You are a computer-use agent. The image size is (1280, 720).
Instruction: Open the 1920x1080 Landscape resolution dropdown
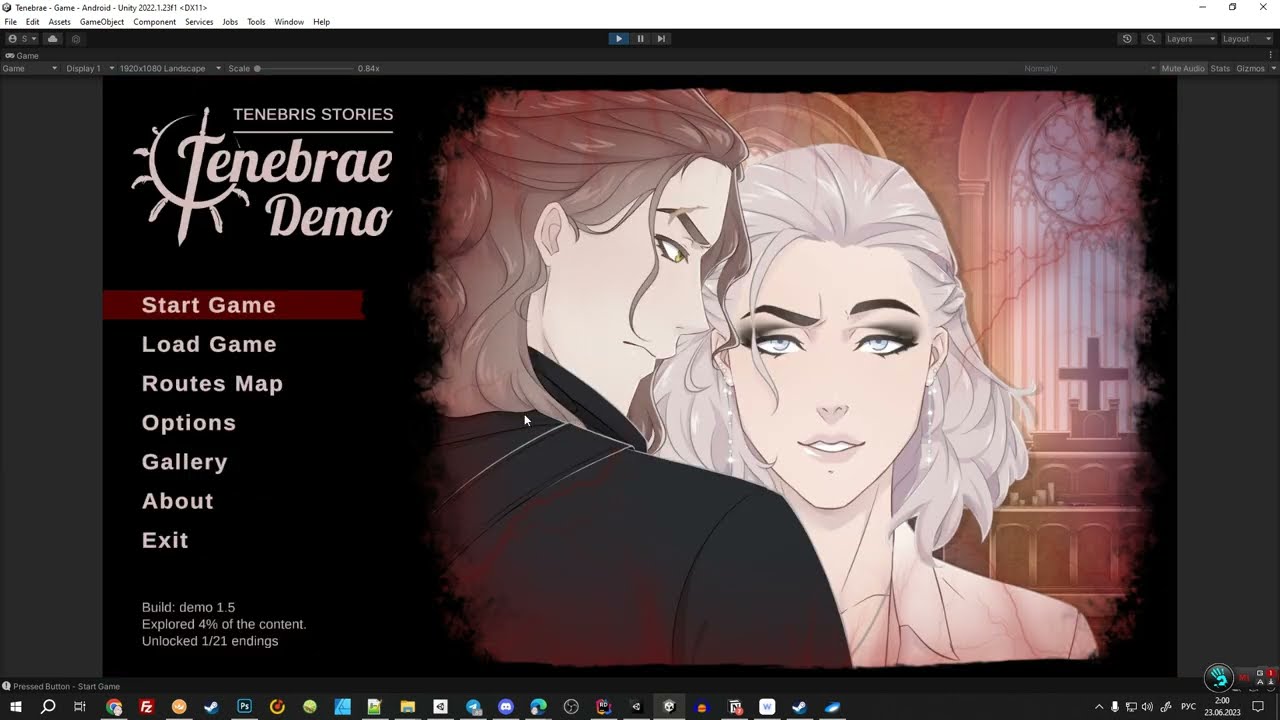[170, 68]
